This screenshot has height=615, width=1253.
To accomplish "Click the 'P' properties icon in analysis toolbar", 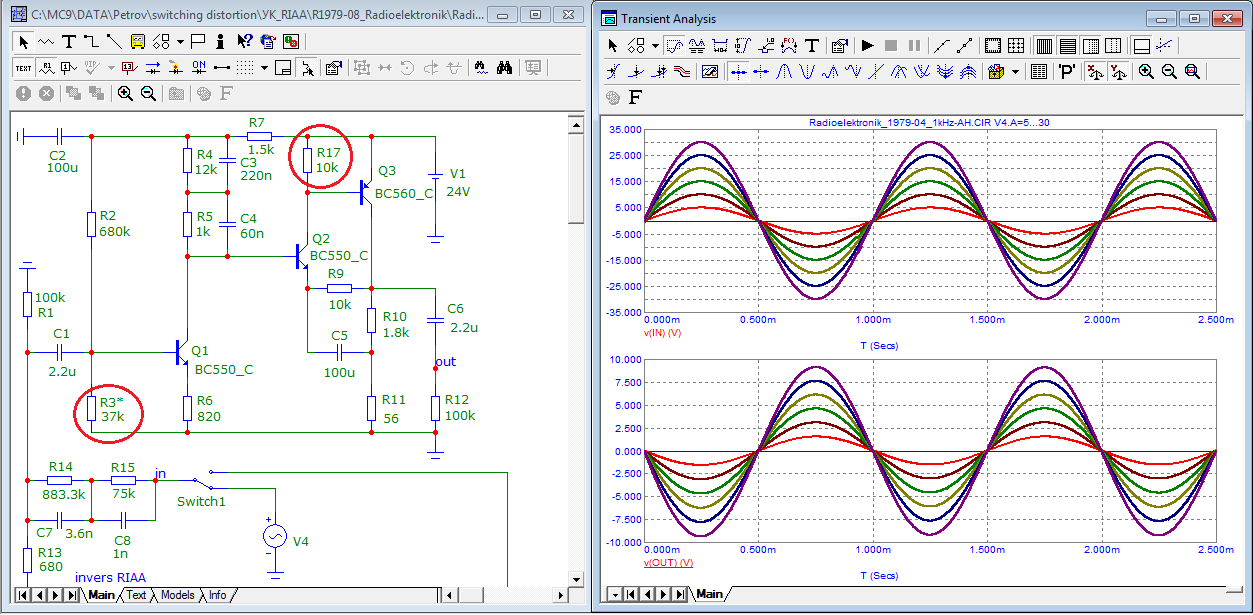I will pyautogui.click(x=1066, y=72).
